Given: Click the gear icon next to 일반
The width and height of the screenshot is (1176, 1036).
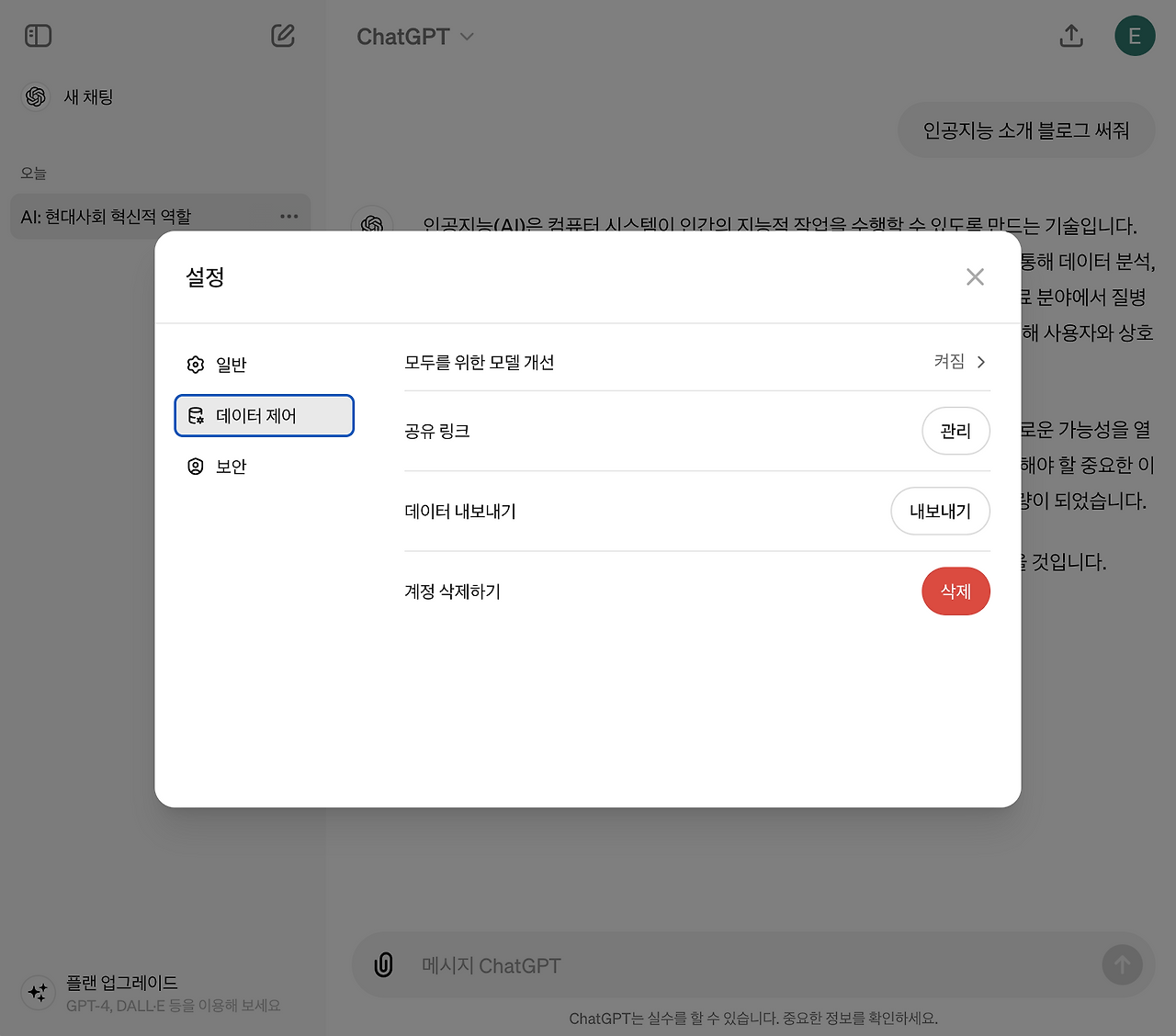Looking at the screenshot, I should pos(196,365).
